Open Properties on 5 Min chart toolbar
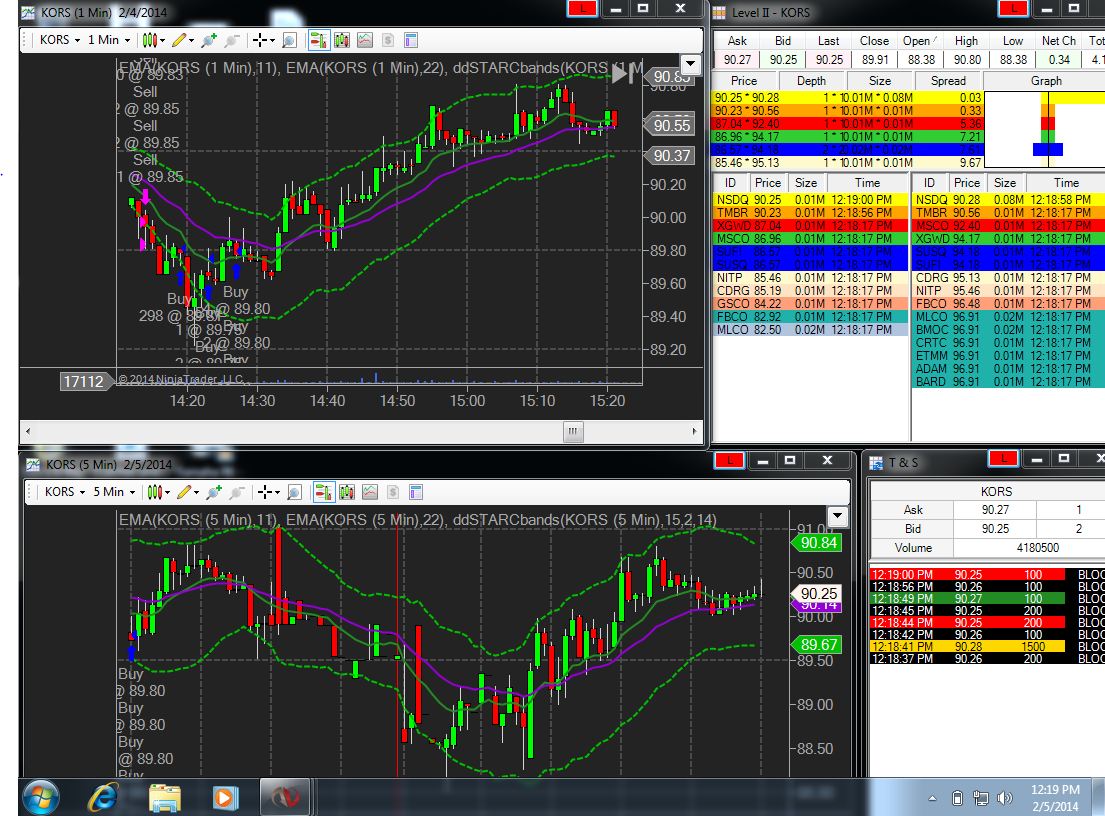Viewport: 1105px width, 816px height. click(x=416, y=492)
